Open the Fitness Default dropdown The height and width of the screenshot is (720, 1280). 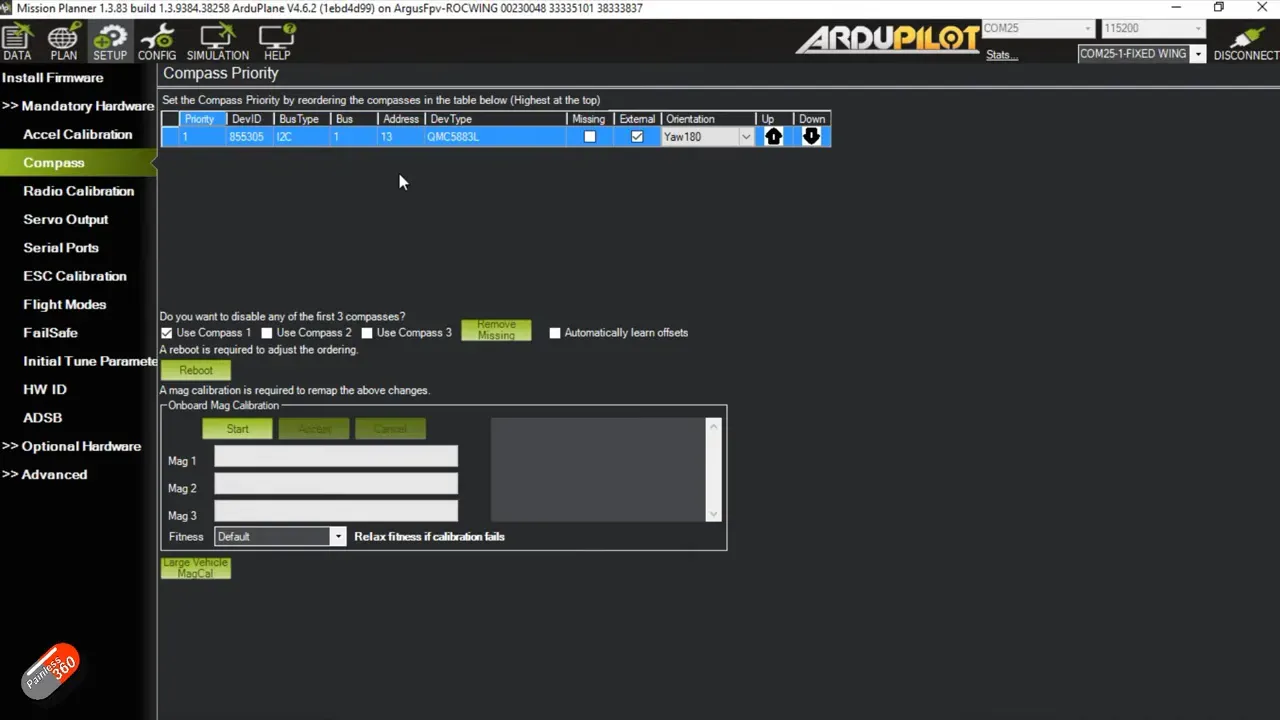click(x=338, y=537)
